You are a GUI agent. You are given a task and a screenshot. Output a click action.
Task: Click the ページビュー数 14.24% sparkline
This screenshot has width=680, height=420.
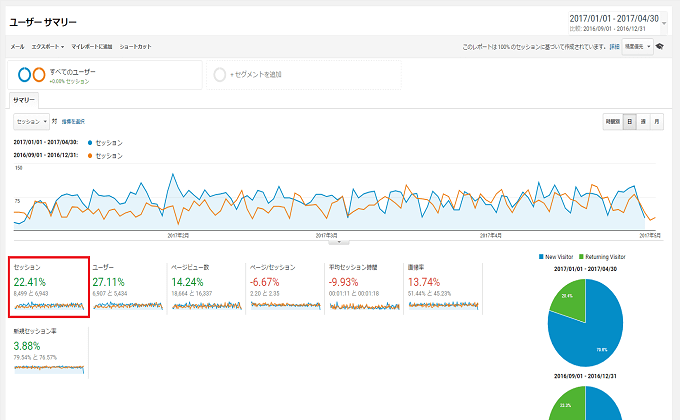click(207, 306)
